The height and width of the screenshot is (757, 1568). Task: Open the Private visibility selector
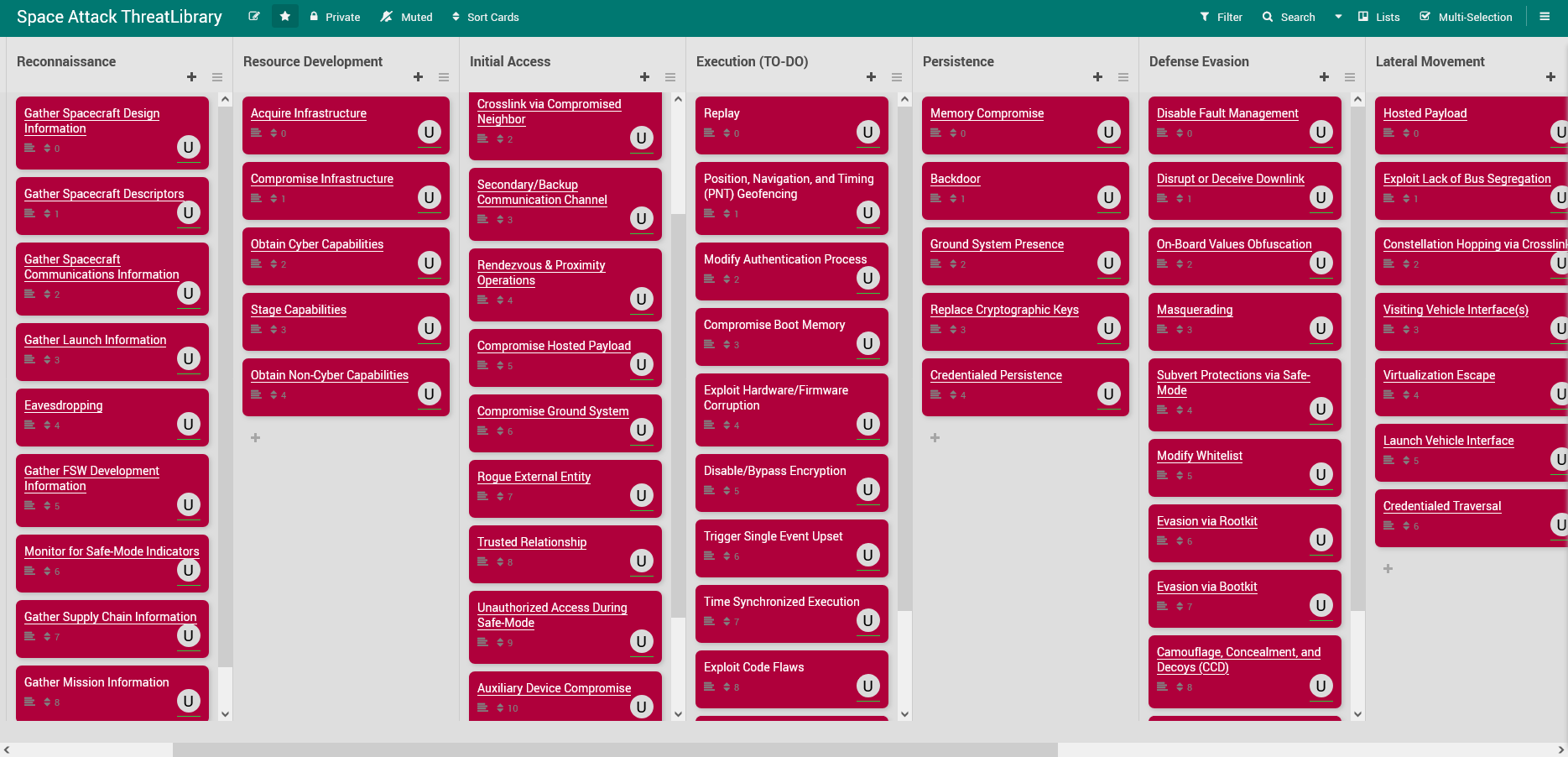(x=335, y=17)
